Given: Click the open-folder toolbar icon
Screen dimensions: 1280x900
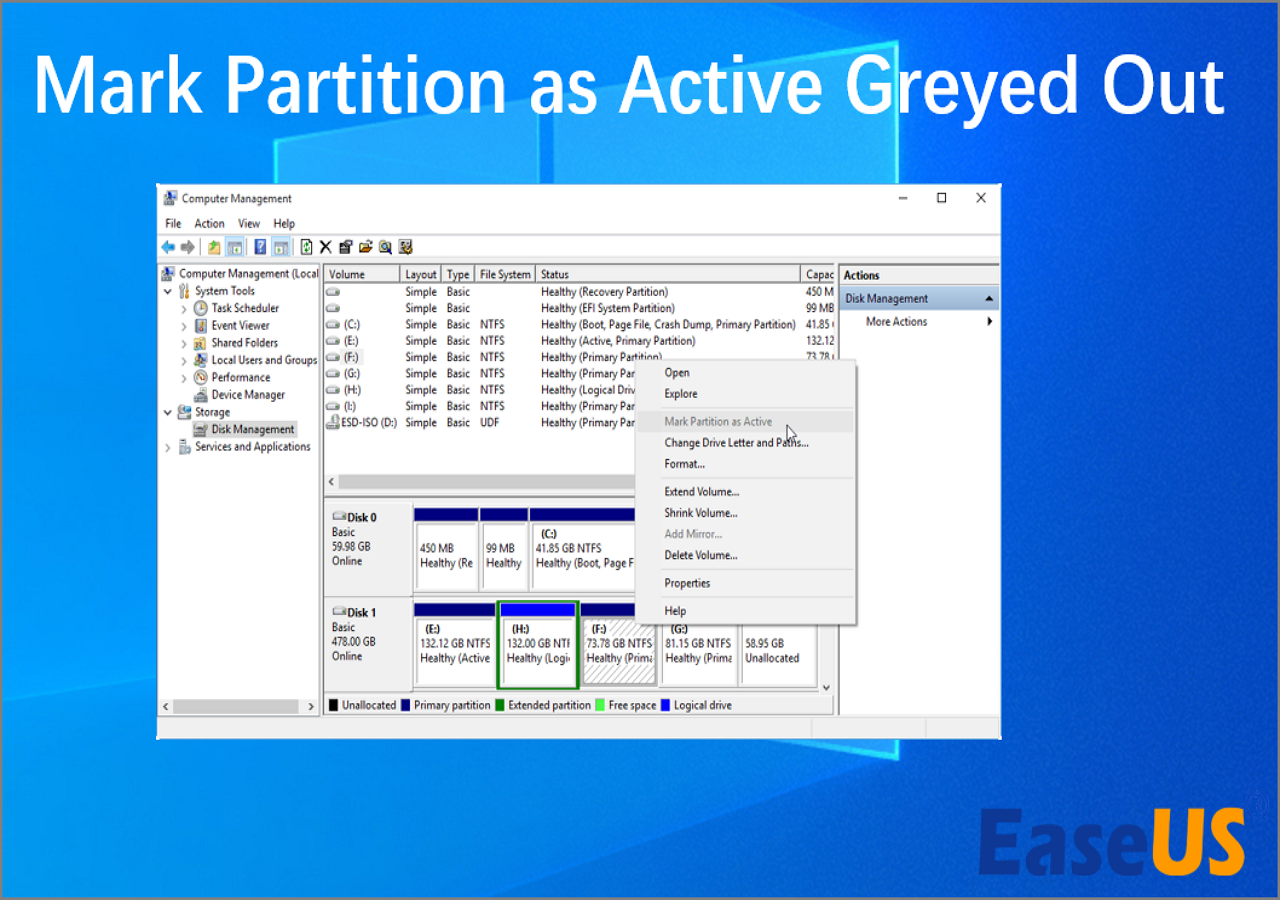Looking at the screenshot, I should [x=365, y=247].
